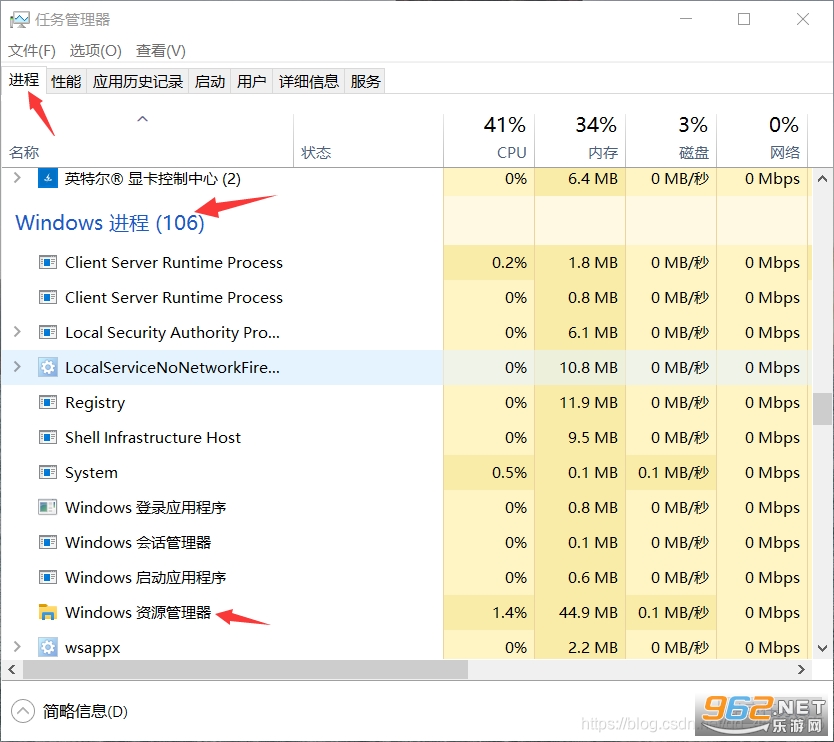Select the Windows 进程 (106) group header
This screenshot has height=742, width=834.
(x=110, y=222)
